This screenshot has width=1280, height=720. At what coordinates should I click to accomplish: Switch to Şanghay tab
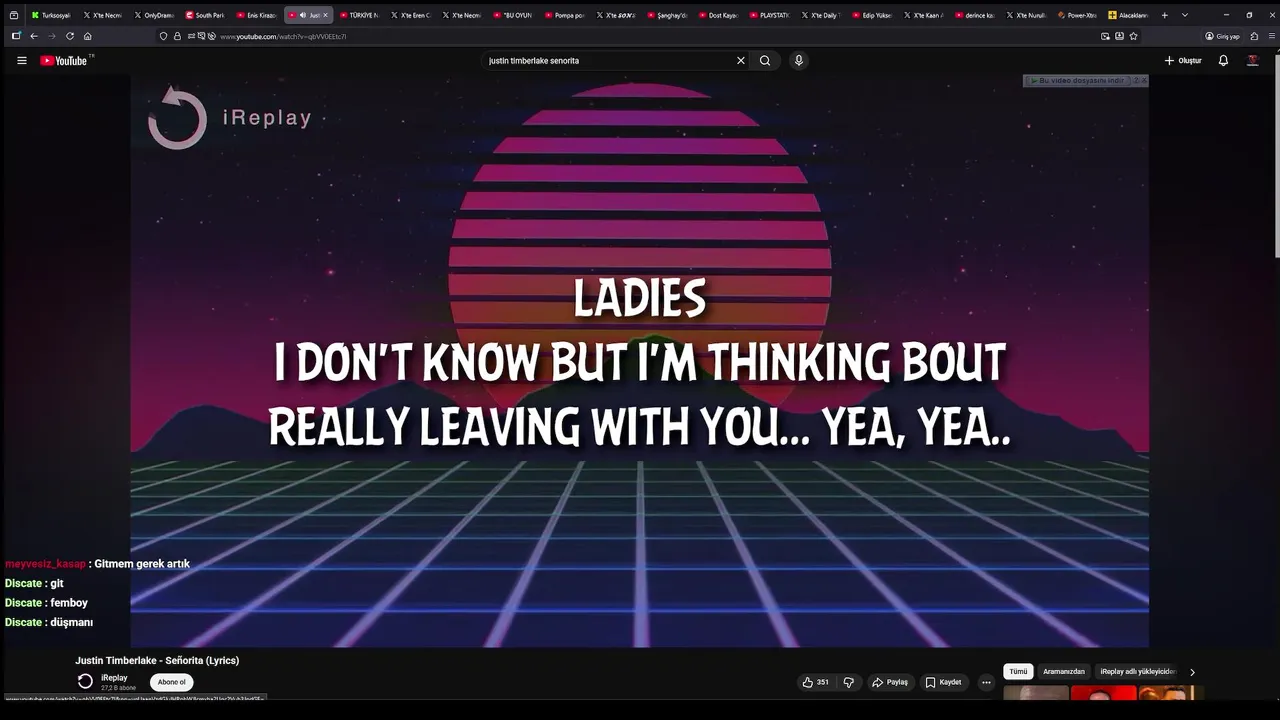coord(667,15)
